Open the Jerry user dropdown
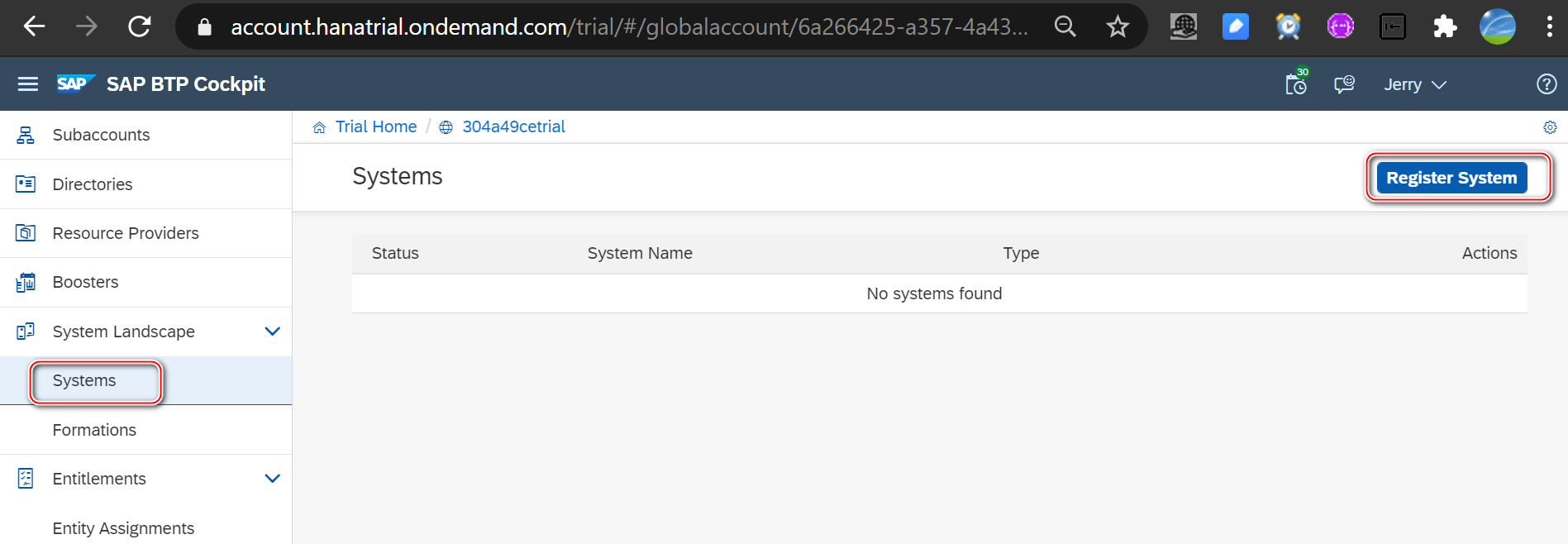 coord(1415,84)
